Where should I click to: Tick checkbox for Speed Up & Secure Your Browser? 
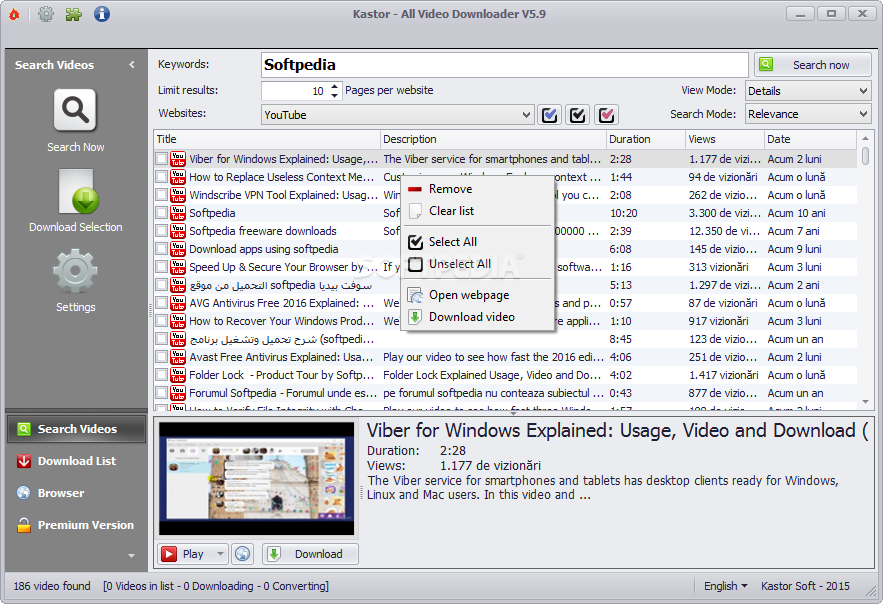[162, 267]
